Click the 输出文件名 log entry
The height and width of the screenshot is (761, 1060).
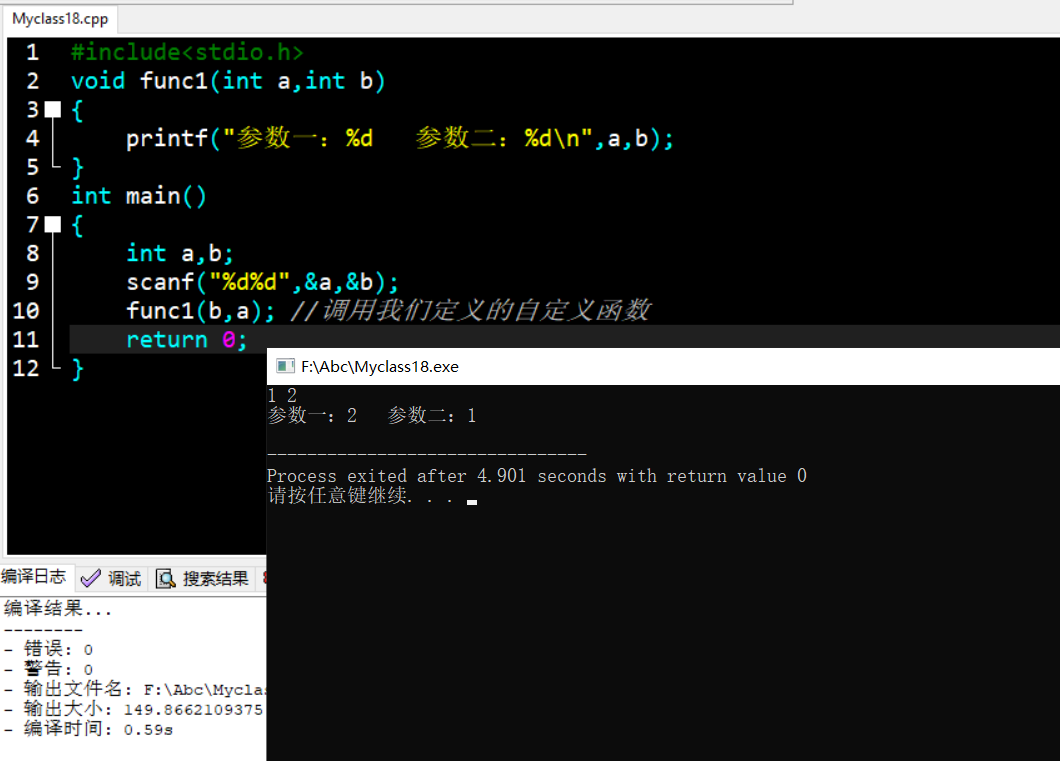coord(135,689)
